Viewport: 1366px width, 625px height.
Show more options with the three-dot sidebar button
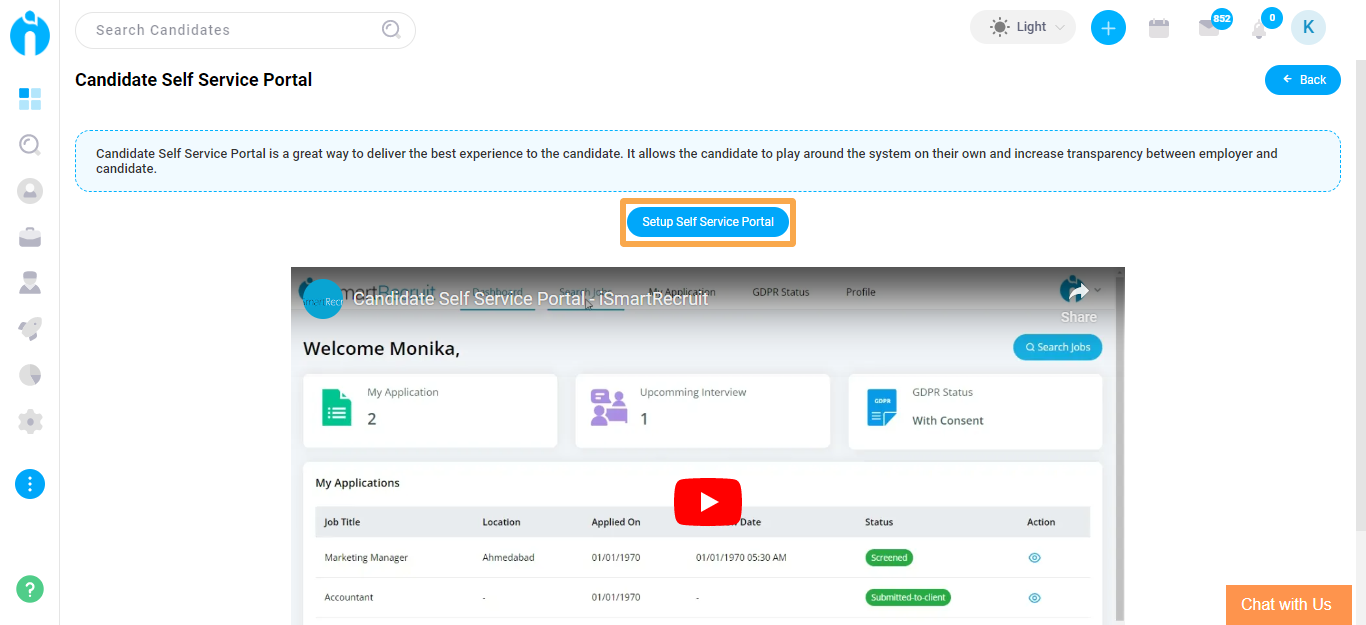30,484
